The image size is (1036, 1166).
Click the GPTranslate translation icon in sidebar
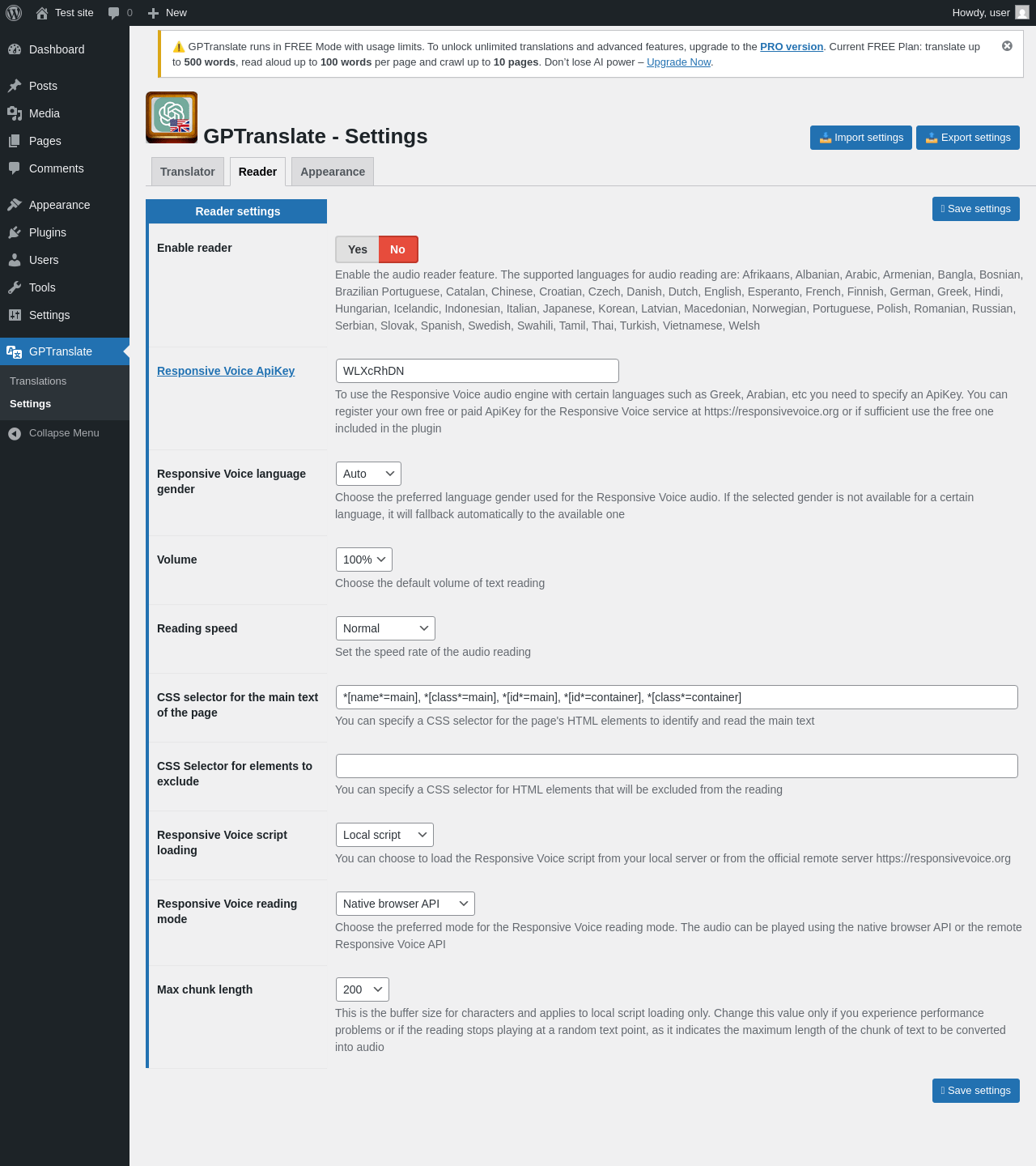click(15, 351)
